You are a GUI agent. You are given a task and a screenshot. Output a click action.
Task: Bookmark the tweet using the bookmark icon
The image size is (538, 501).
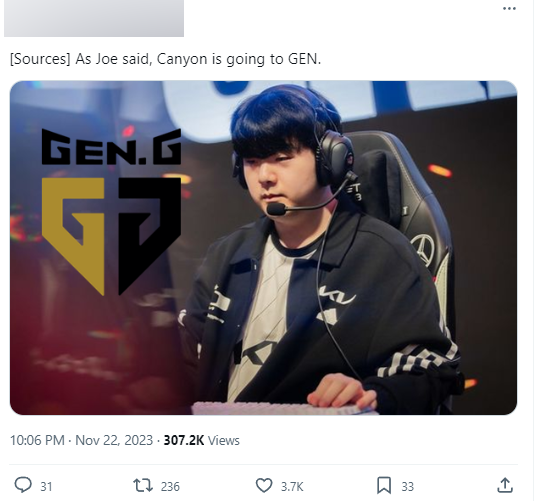[x=384, y=486]
